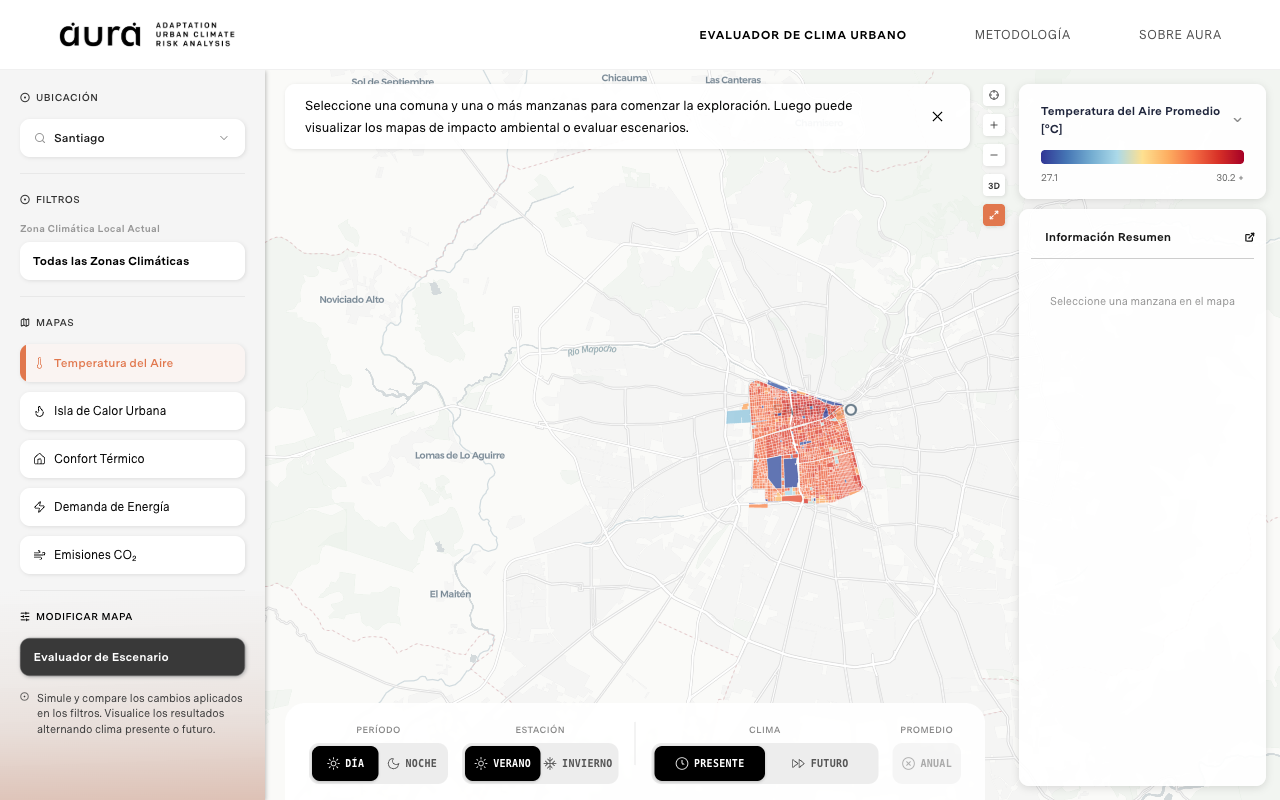Select the Isla de Calor Urbana map
The width and height of the screenshot is (1280, 800).
click(x=132, y=411)
